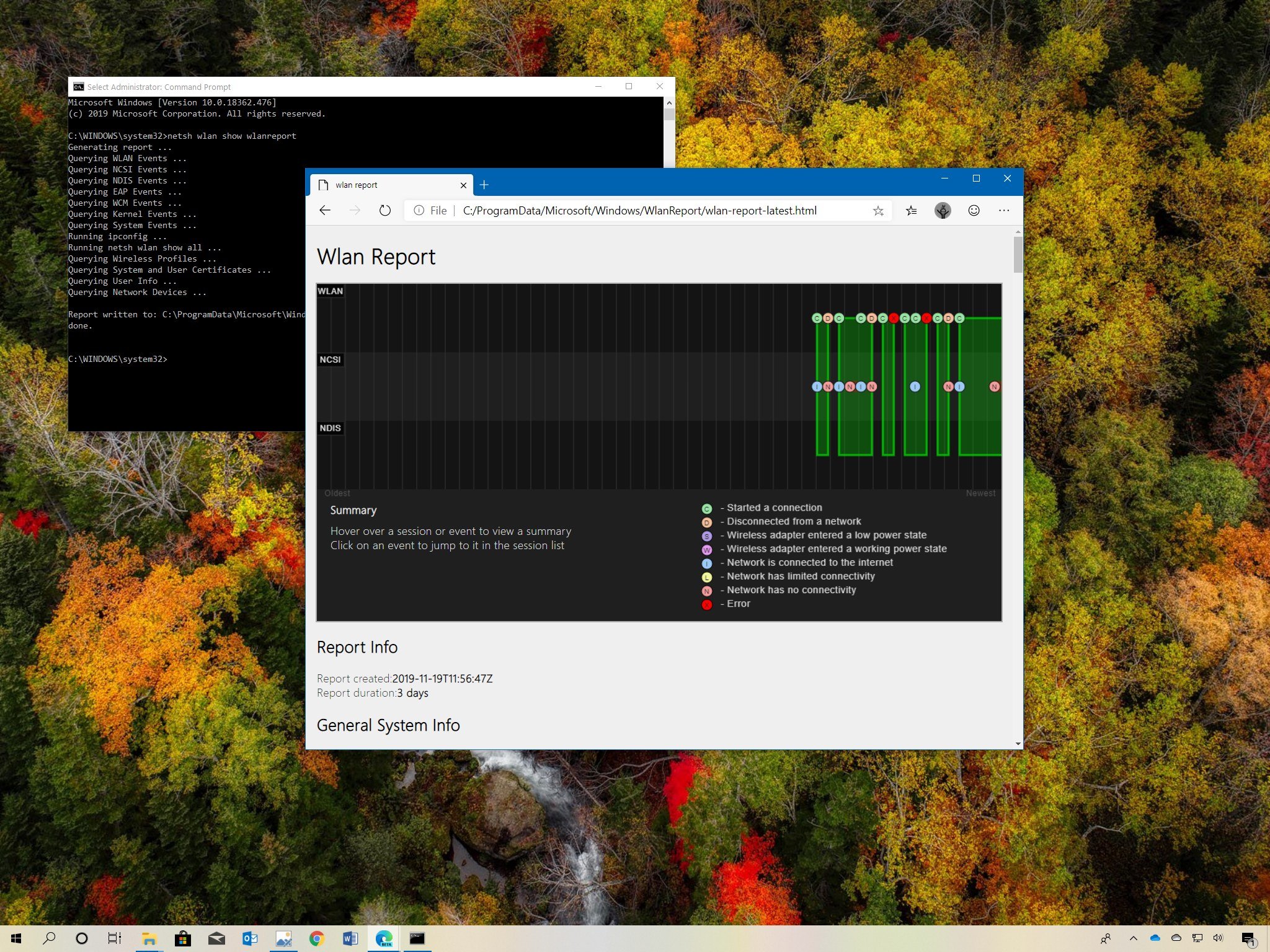1270x952 pixels.
Task: Click the red error event on WLAN row
Action: pyautogui.click(x=894, y=318)
